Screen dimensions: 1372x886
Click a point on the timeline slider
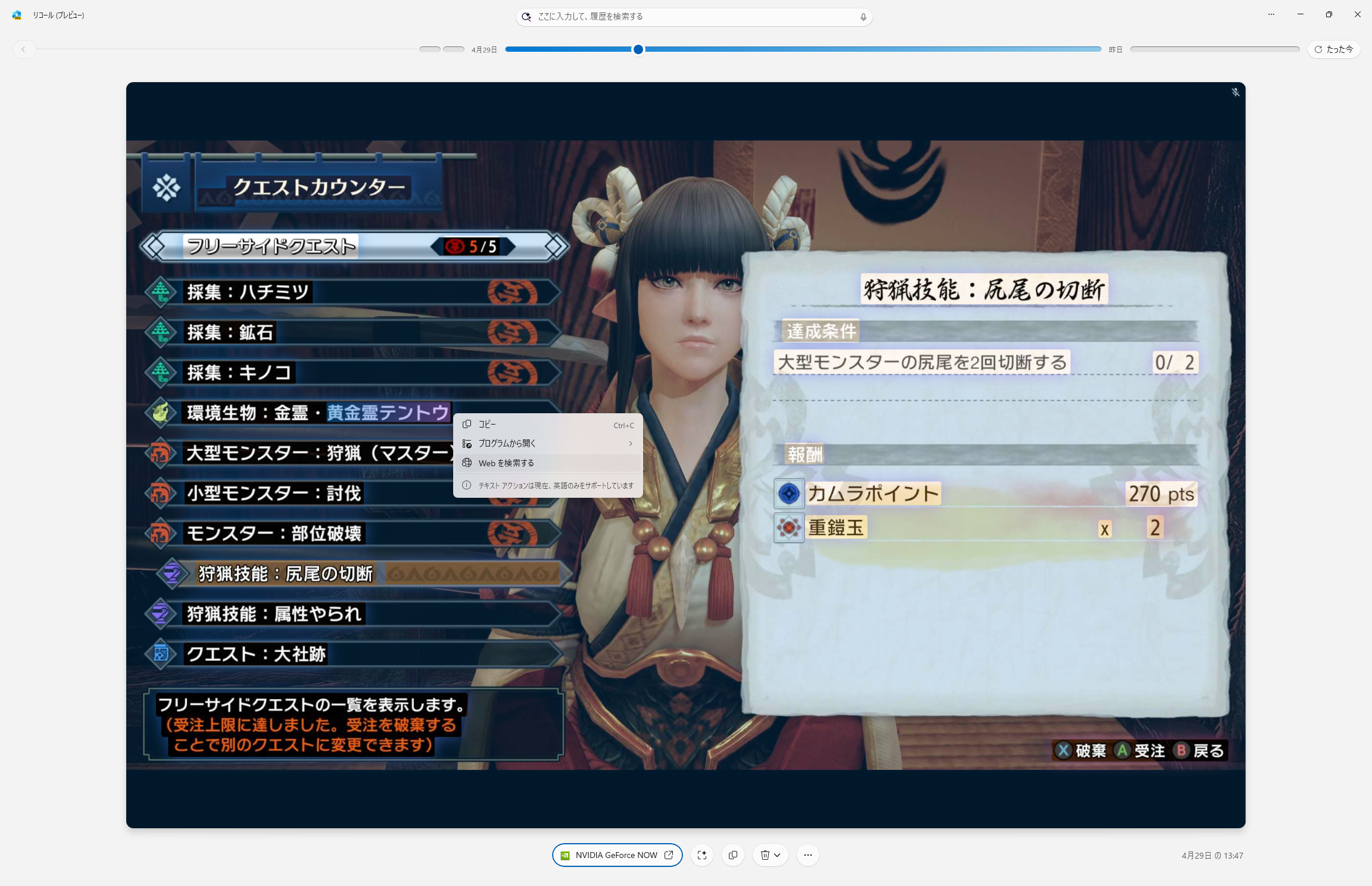637,49
